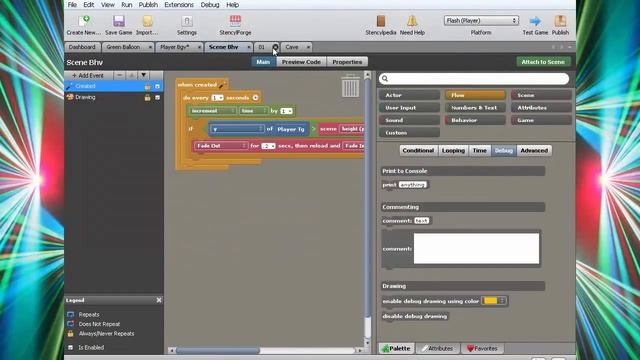Close the Cave tab

(308, 47)
